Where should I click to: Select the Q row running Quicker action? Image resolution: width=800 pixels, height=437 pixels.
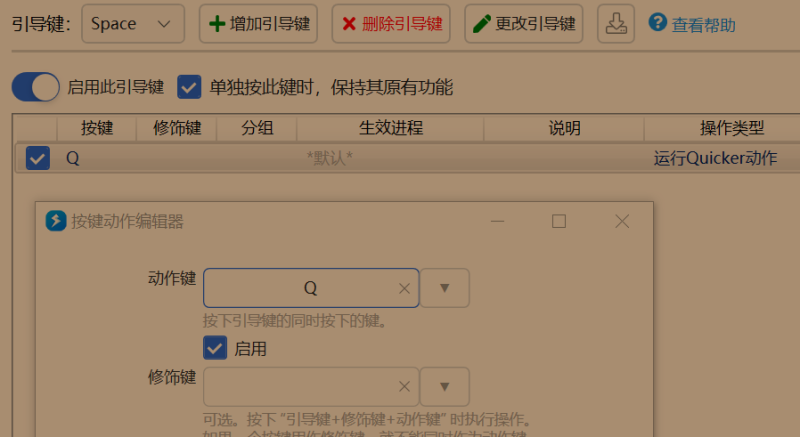coord(408,158)
